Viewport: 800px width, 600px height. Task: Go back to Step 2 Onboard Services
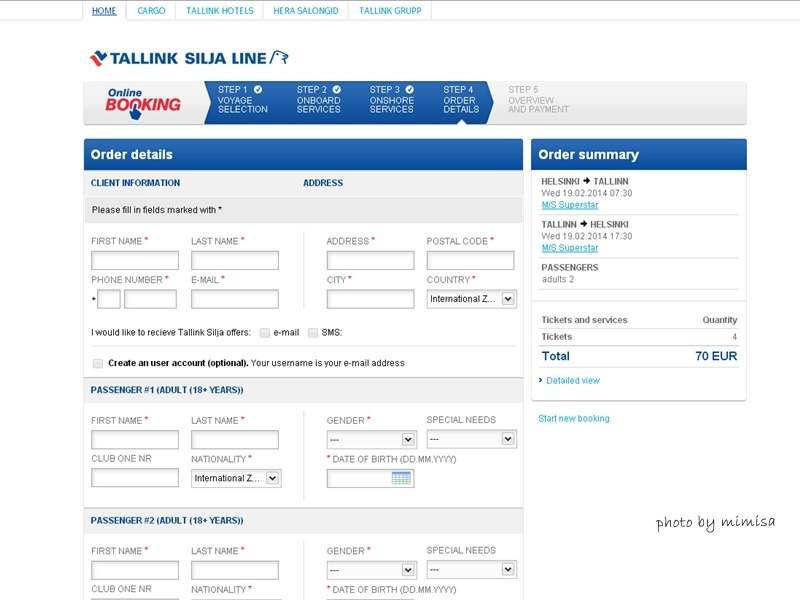click(x=318, y=99)
